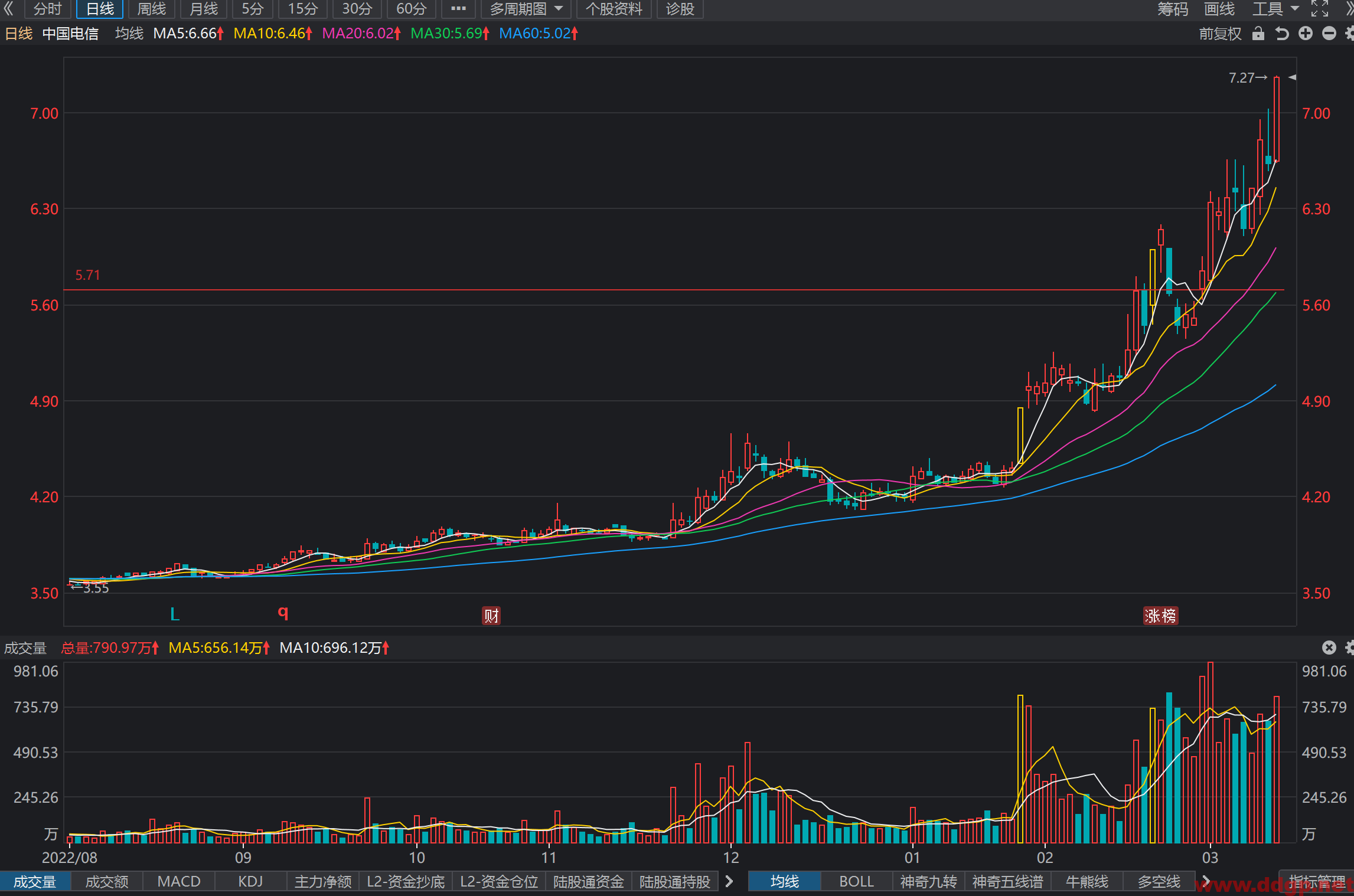Click the triangle pointer beside 7.27 high
The height and width of the screenshot is (896, 1354).
pos(1292,77)
